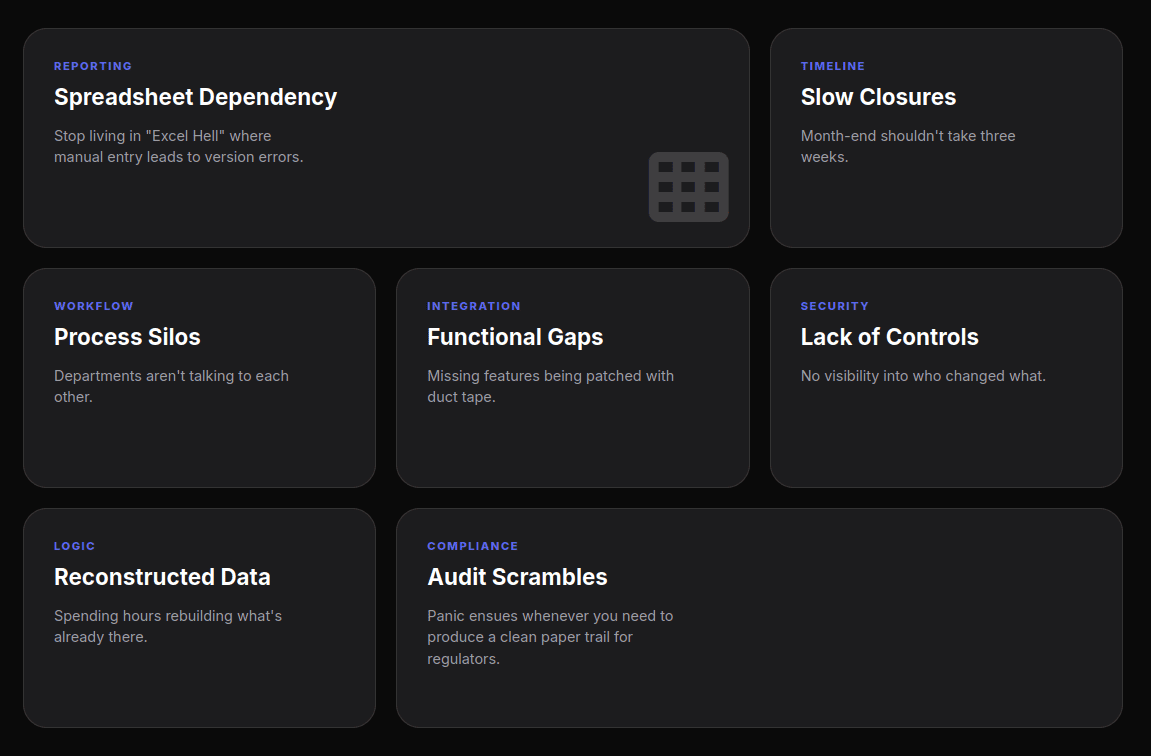Click the WORKFLOW category tag
This screenshot has height=756, width=1151.
[94, 306]
